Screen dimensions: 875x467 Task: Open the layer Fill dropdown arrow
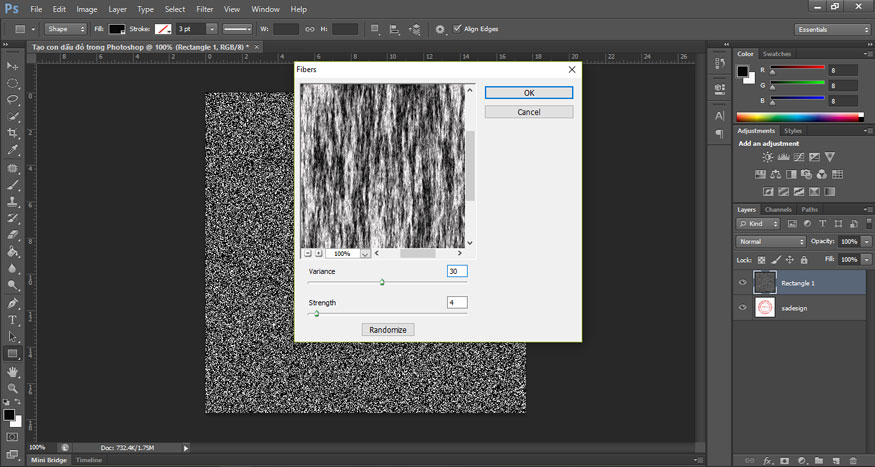click(866, 259)
